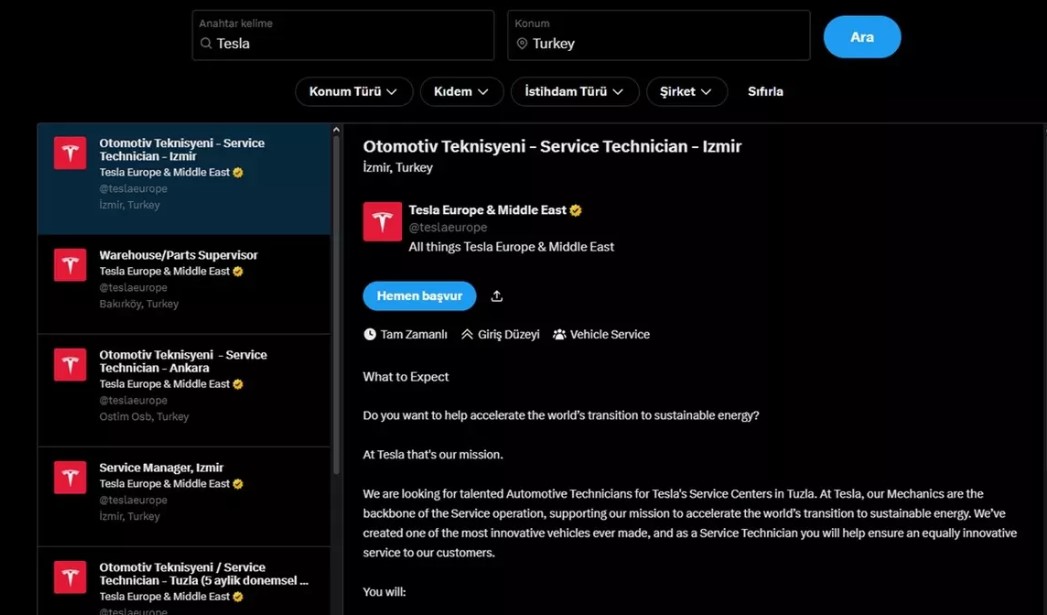Screen dimensions: 1047x615
Task: Click the Hemen başvur apply button
Action: pos(419,296)
